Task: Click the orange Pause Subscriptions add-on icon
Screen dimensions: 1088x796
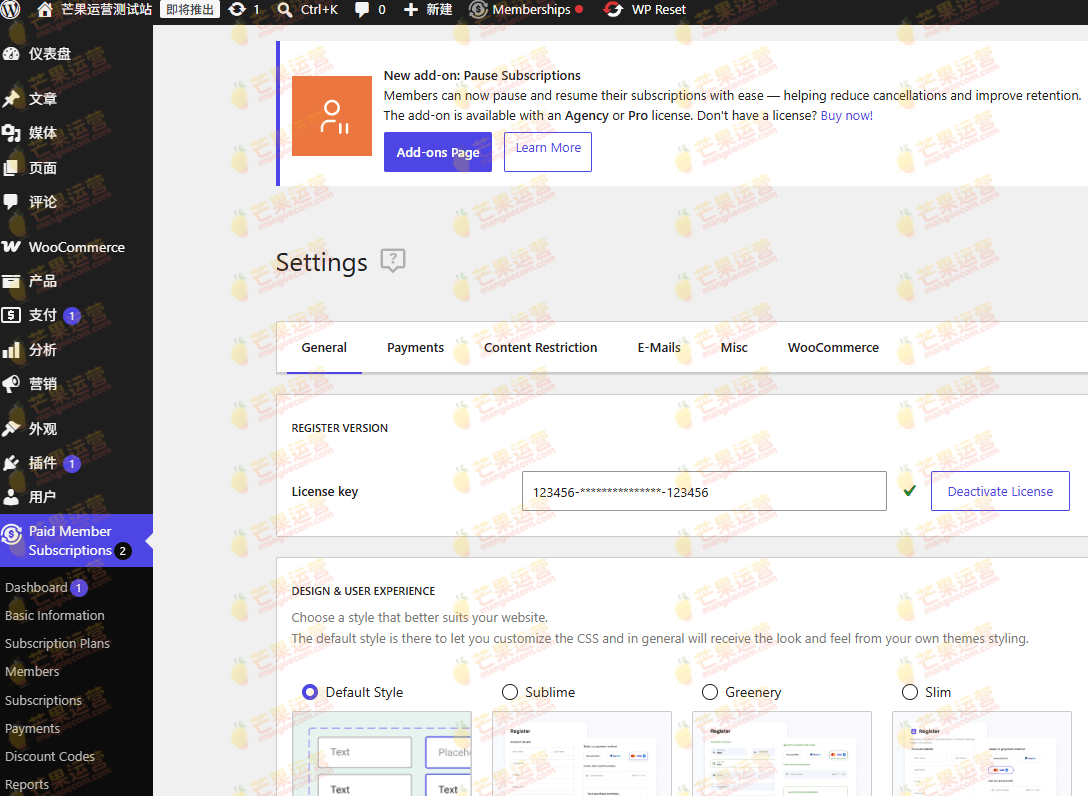Action: (332, 116)
